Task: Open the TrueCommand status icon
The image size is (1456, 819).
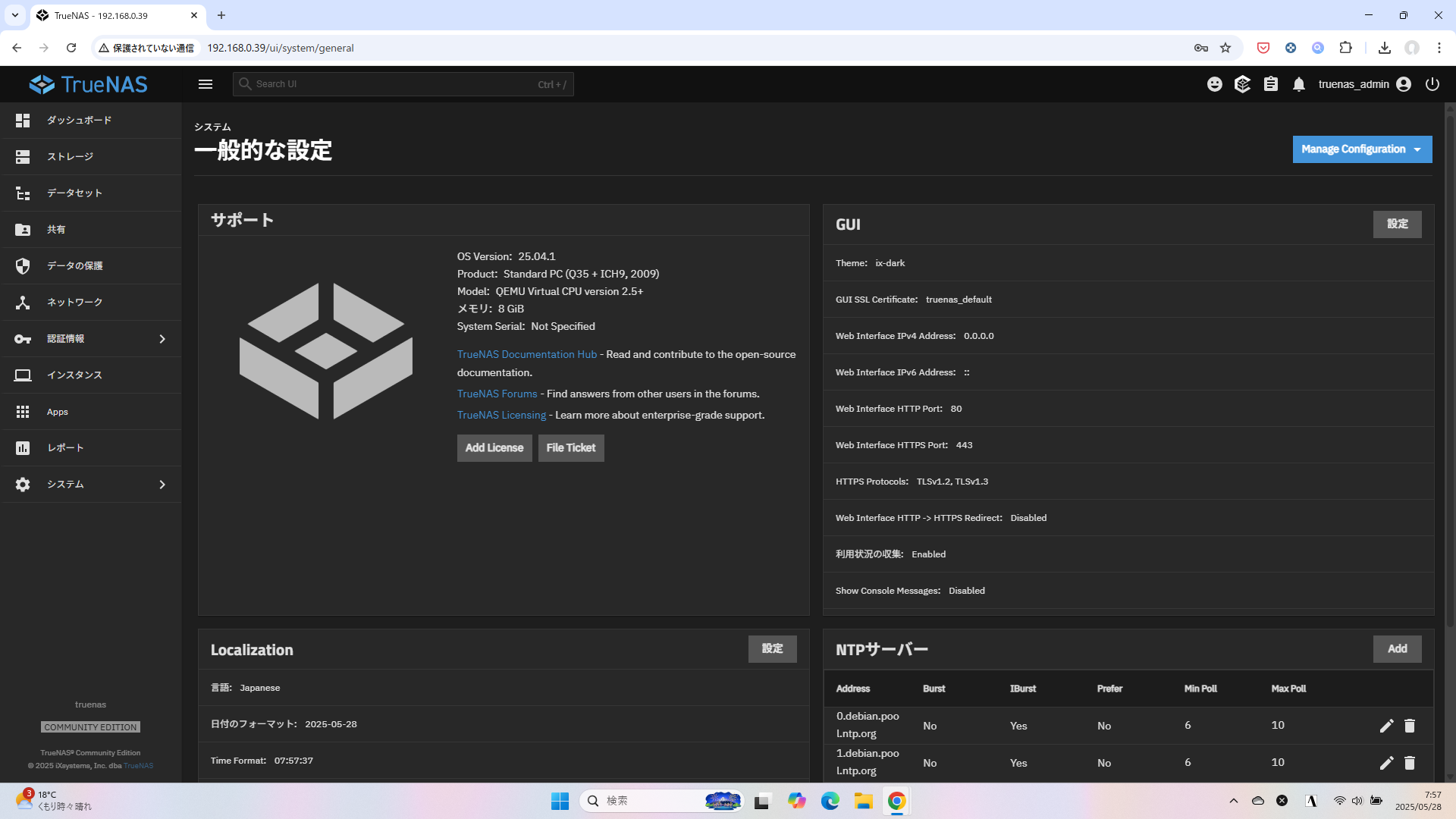Action: click(x=1242, y=84)
